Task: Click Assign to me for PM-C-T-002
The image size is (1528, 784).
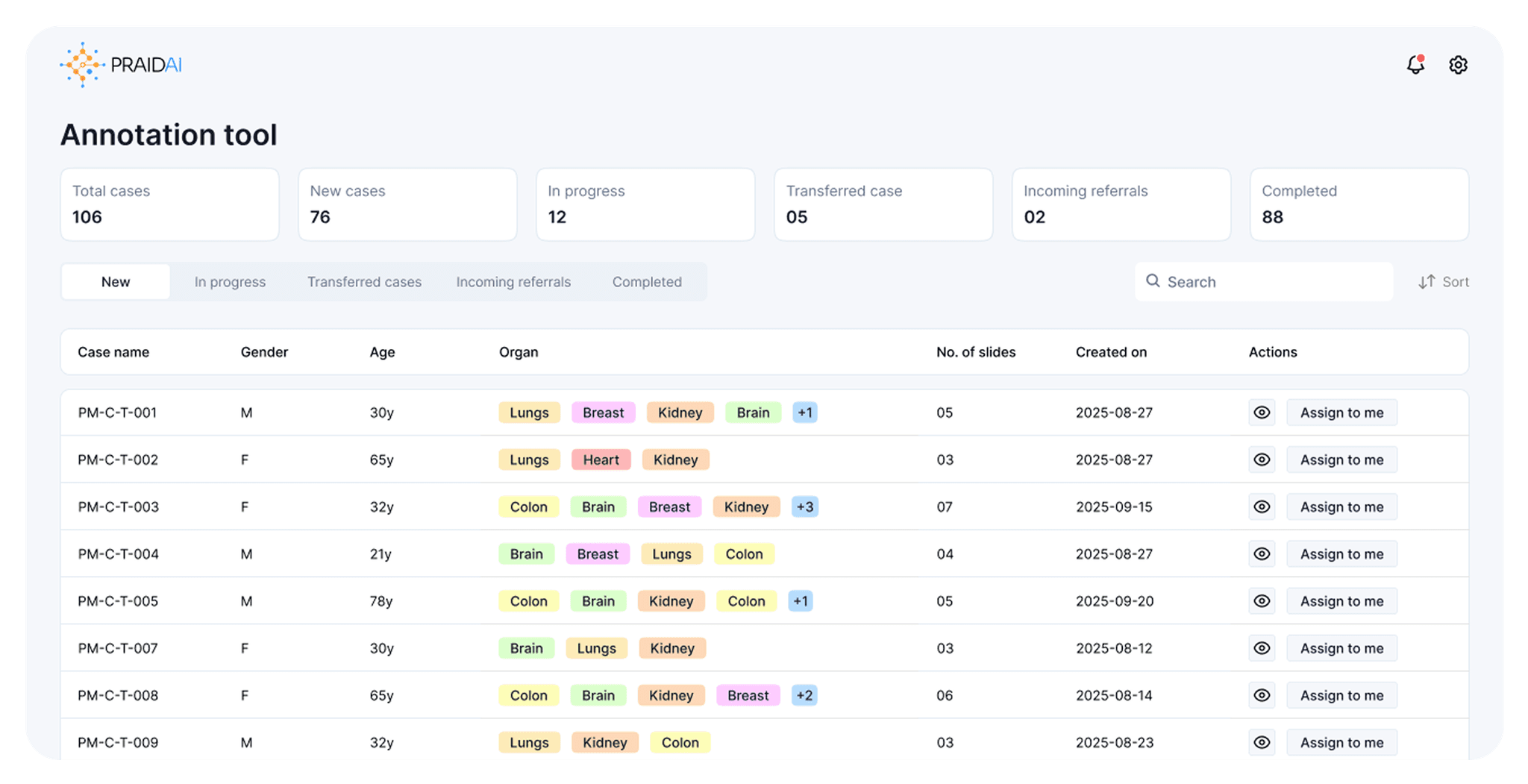Action: point(1341,460)
